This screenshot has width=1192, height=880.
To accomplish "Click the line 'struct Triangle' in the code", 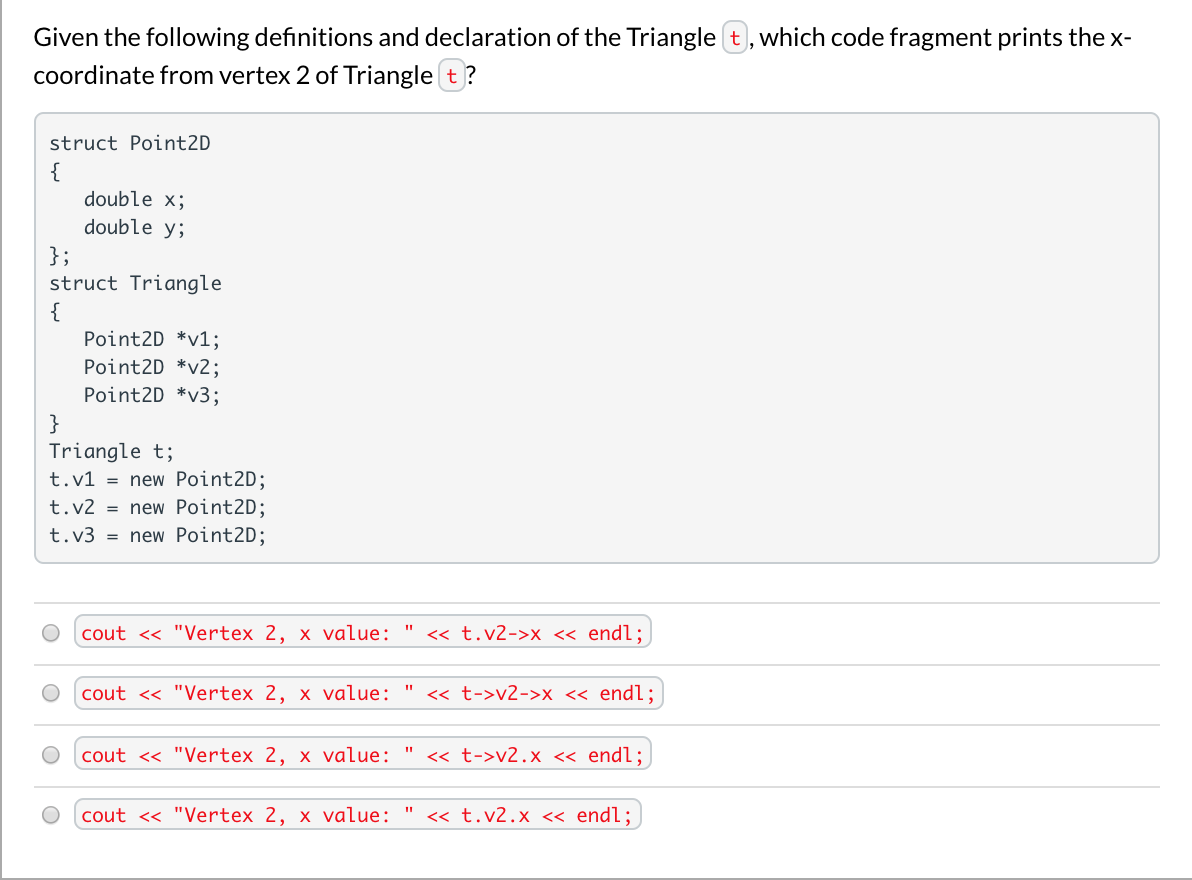I will pyautogui.click(x=135, y=283).
